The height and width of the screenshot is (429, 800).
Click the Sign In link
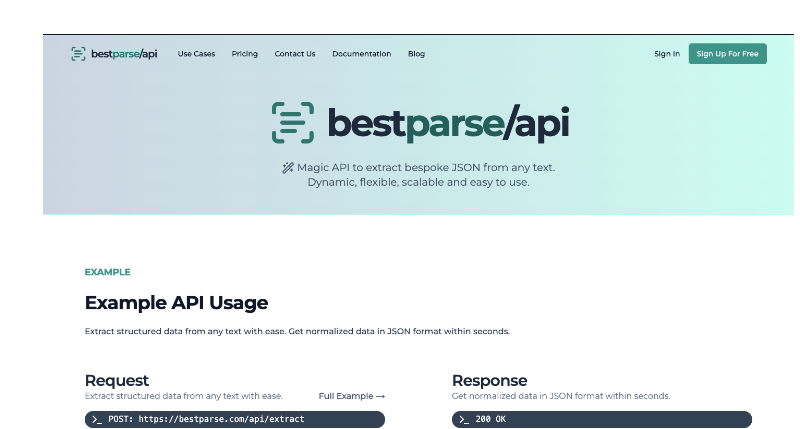[667, 54]
